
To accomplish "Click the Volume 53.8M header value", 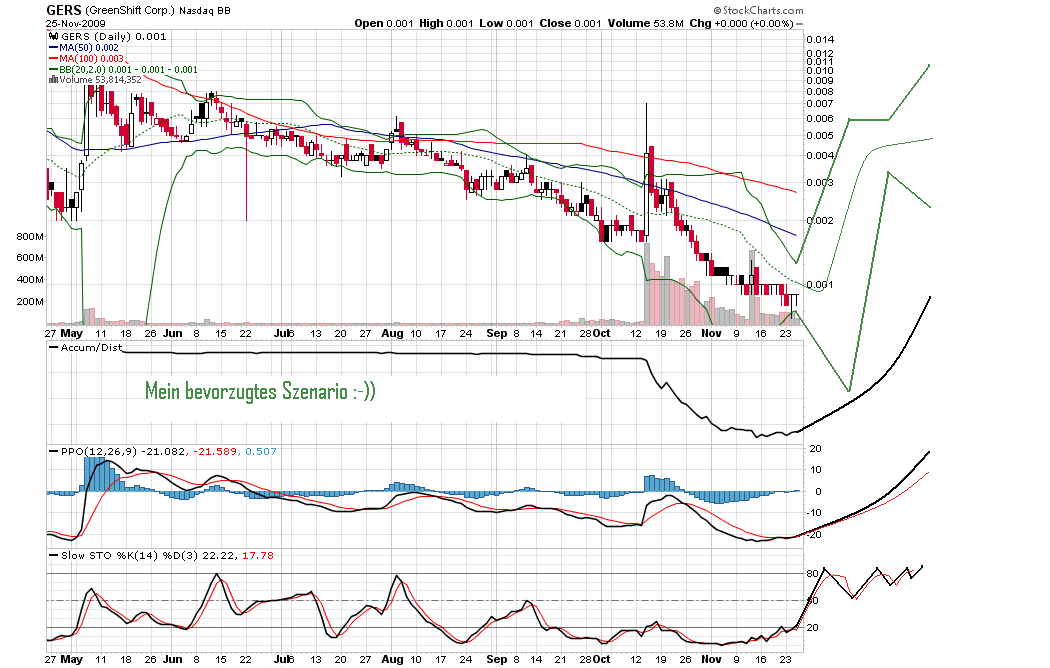I will click(646, 23).
